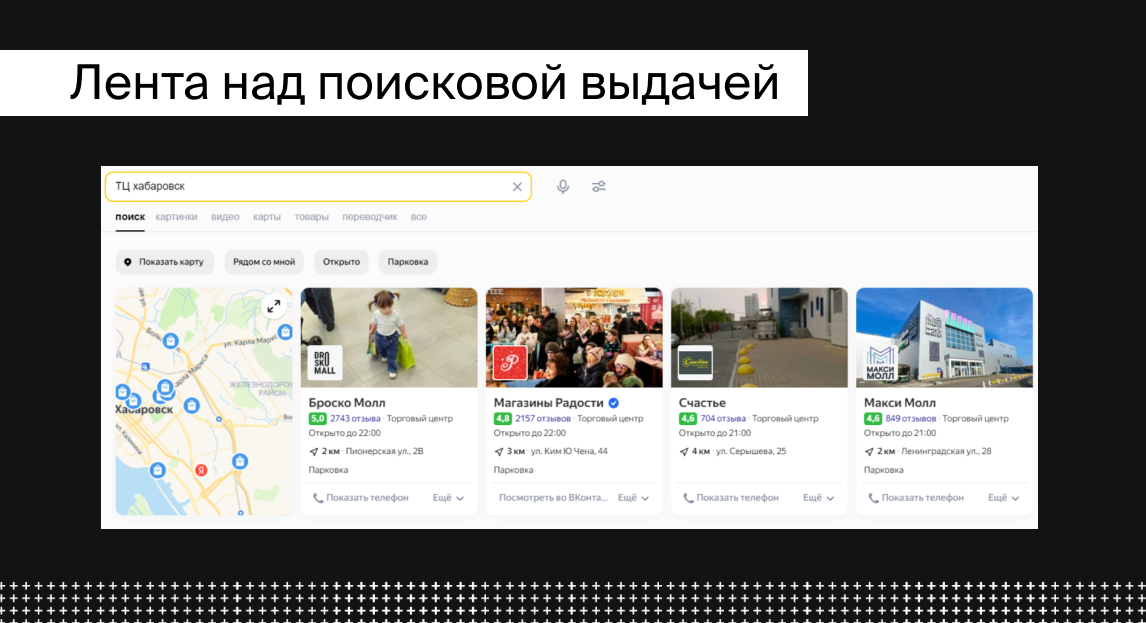Select the поиск tab
1146x623 pixels.
(x=130, y=217)
